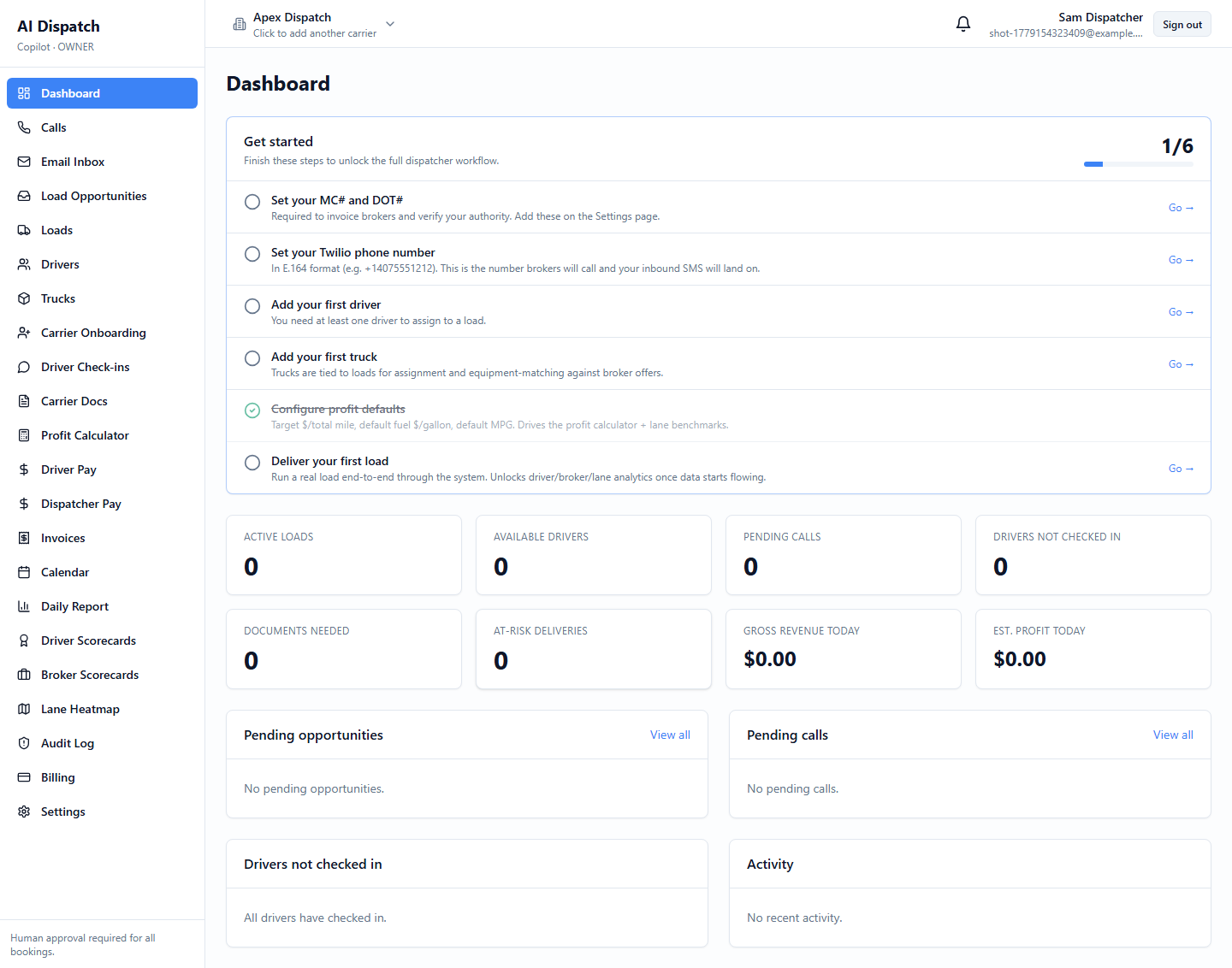Click the Email Inbox envelope icon
Image resolution: width=1232 pixels, height=968 pixels.
pos(24,162)
